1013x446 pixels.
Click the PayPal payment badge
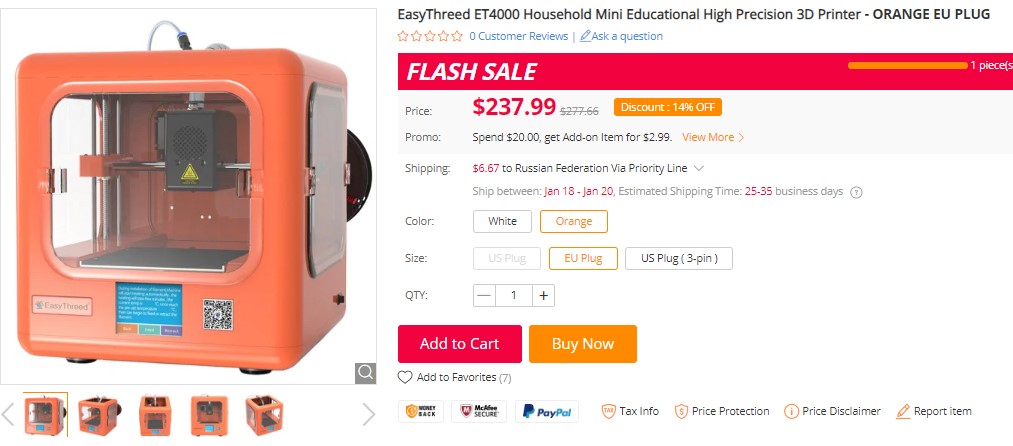pos(546,411)
